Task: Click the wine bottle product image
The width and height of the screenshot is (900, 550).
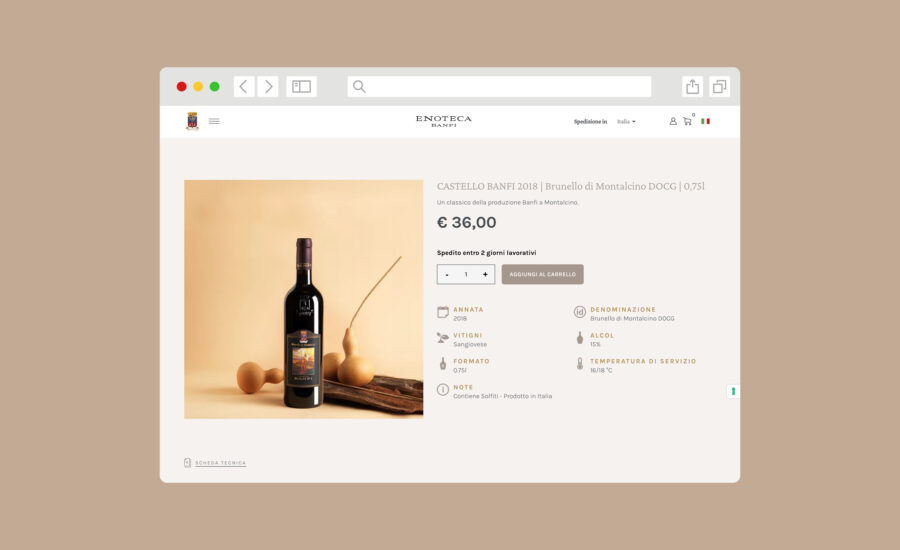Action: click(x=304, y=299)
